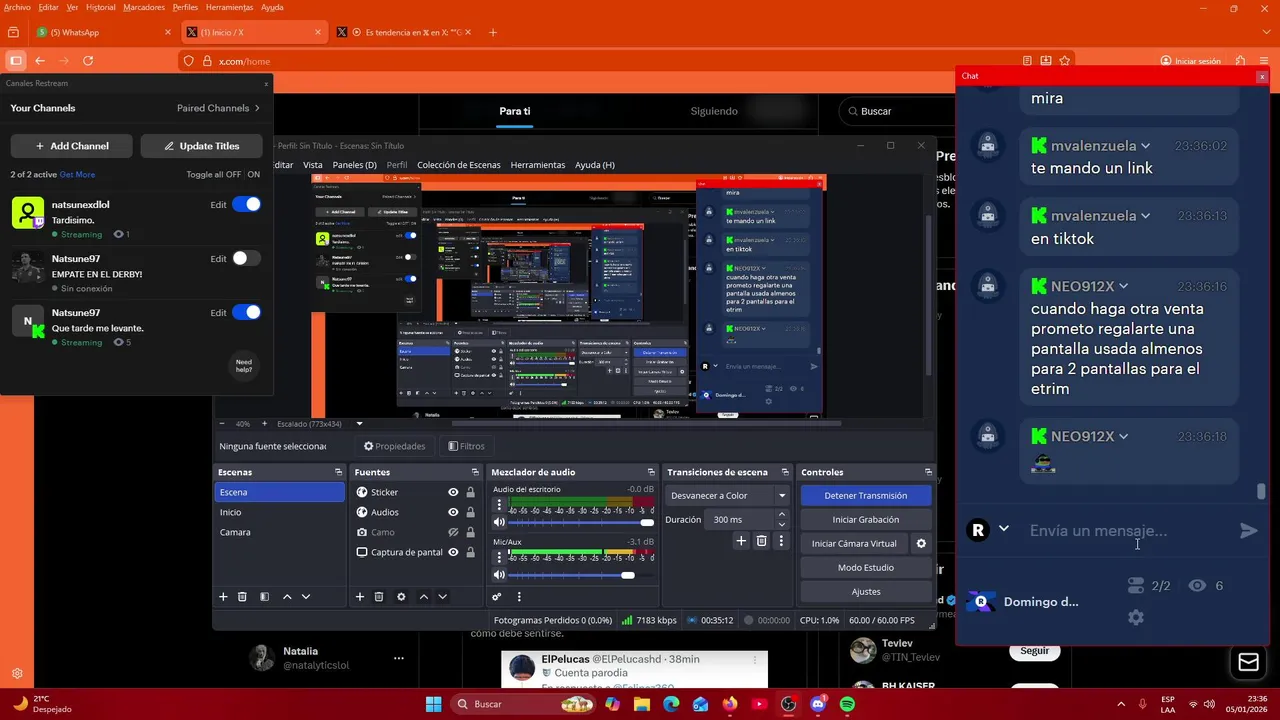Image resolution: width=1280 pixels, height=720 pixels.
Task: Undock the Controles panel
Action: 928,472
